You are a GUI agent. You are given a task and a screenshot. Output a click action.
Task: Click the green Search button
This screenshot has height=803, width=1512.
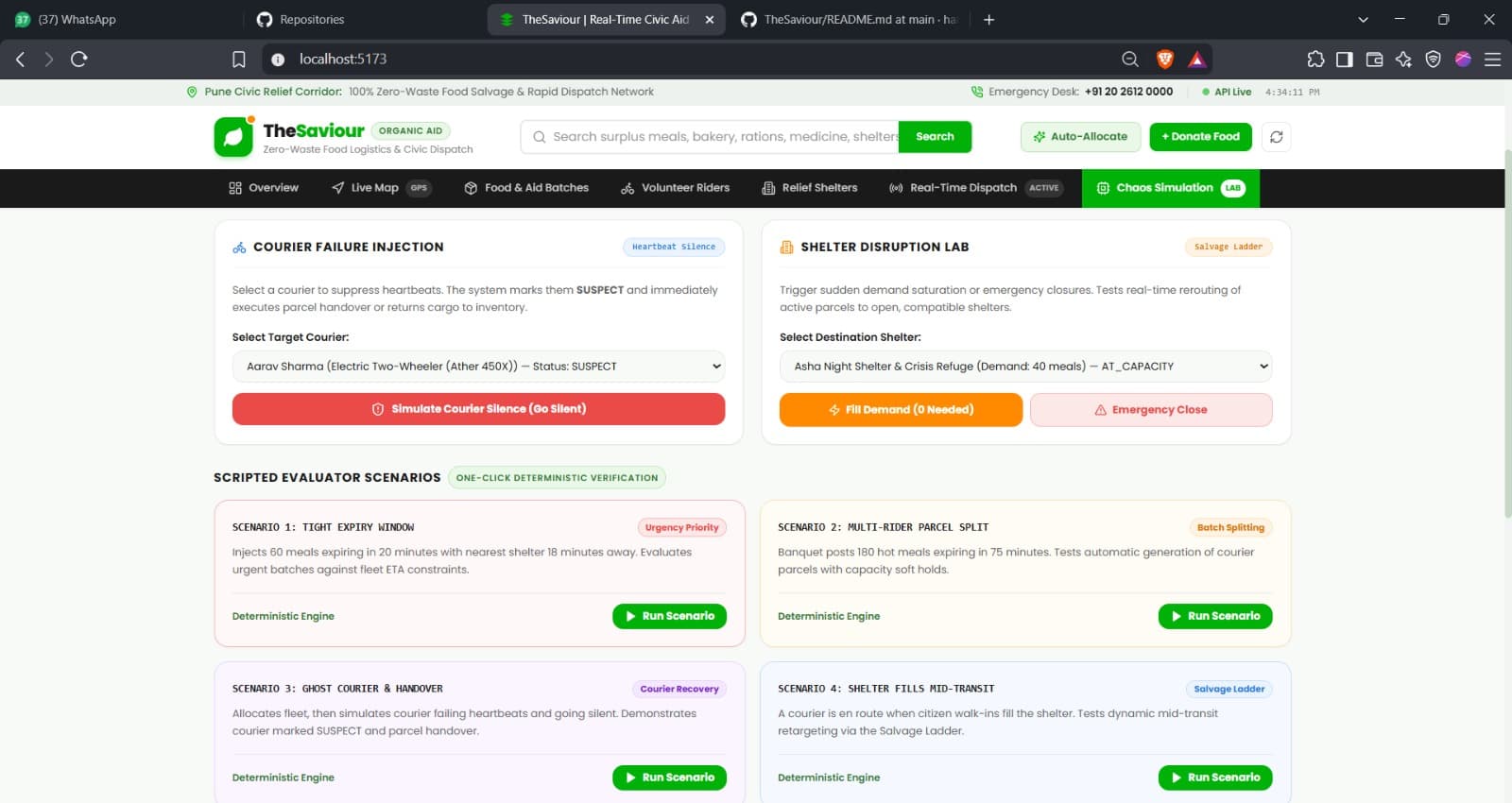click(x=935, y=137)
